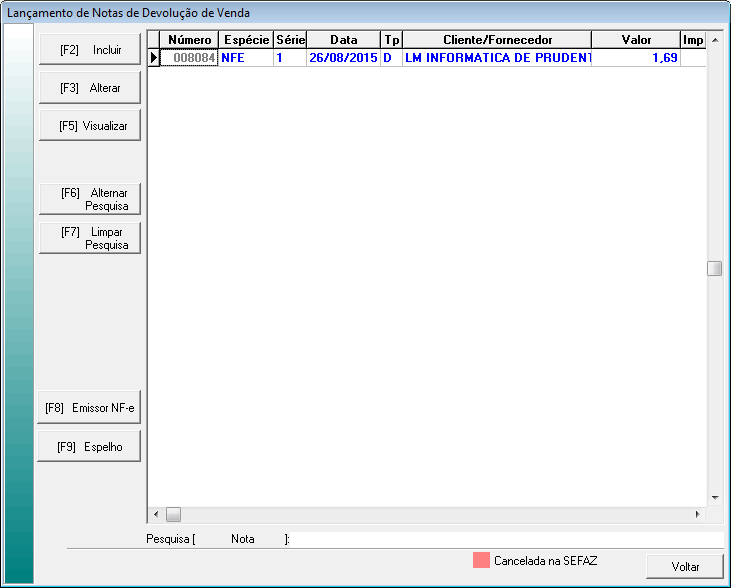Image resolution: width=731 pixels, height=588 pixels.
Task: Toggle search mode with [F6] Alternar Pesquisa
Action: [90, 199]
